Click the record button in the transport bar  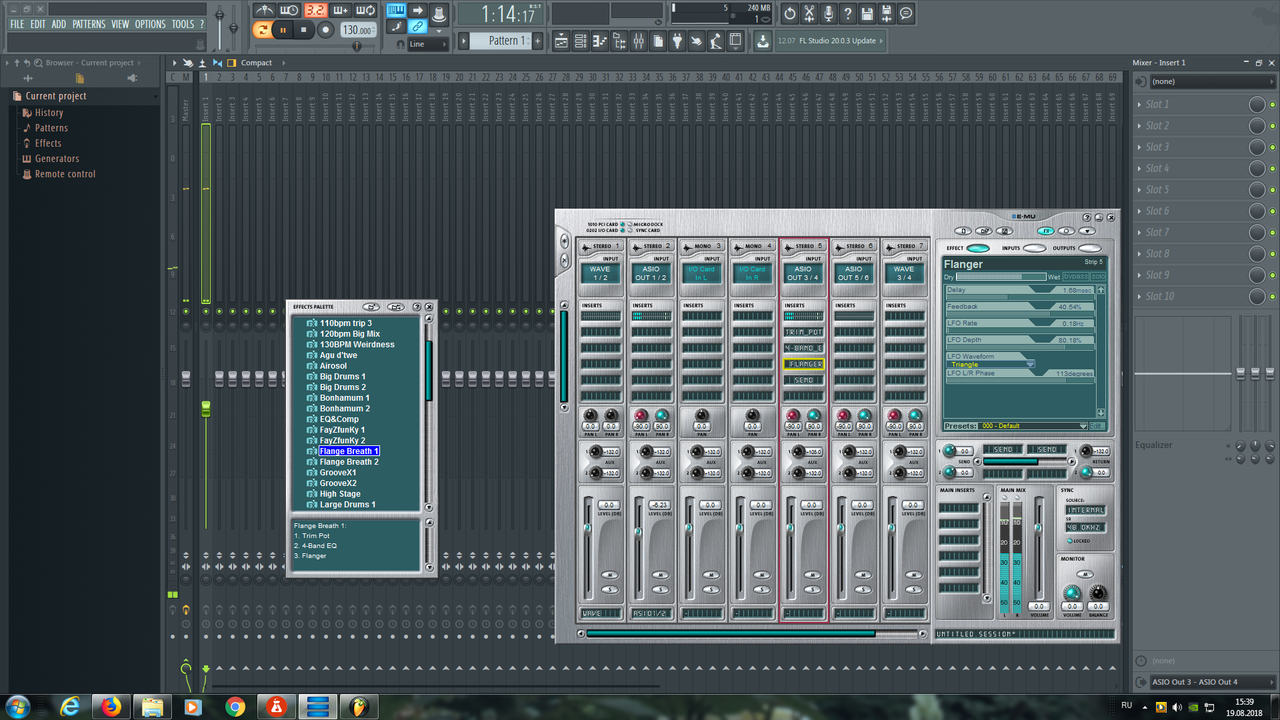click(x=325, y=30)
